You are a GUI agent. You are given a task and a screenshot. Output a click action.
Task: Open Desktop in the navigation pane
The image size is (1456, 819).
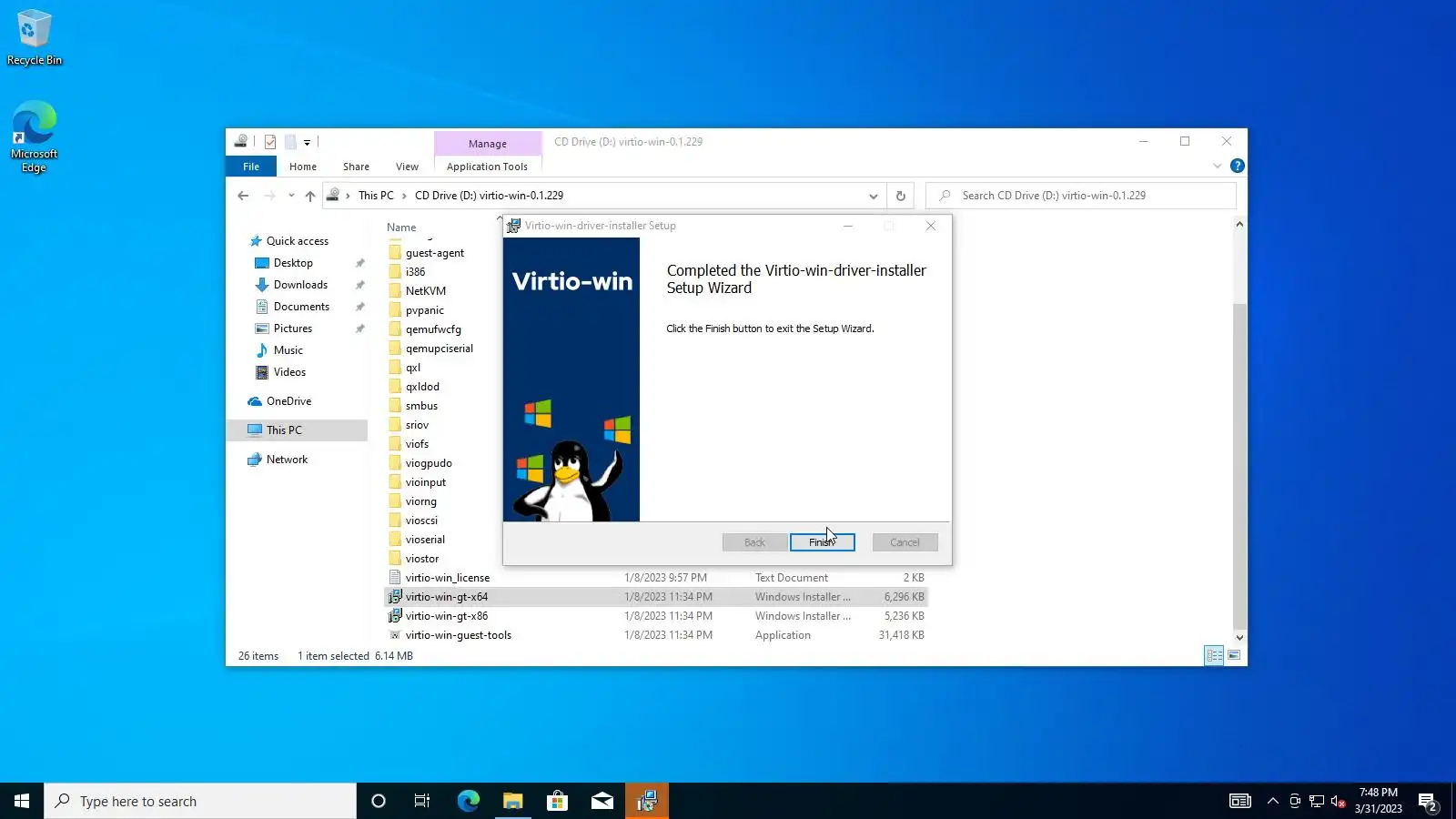click(x=293, y=263)
